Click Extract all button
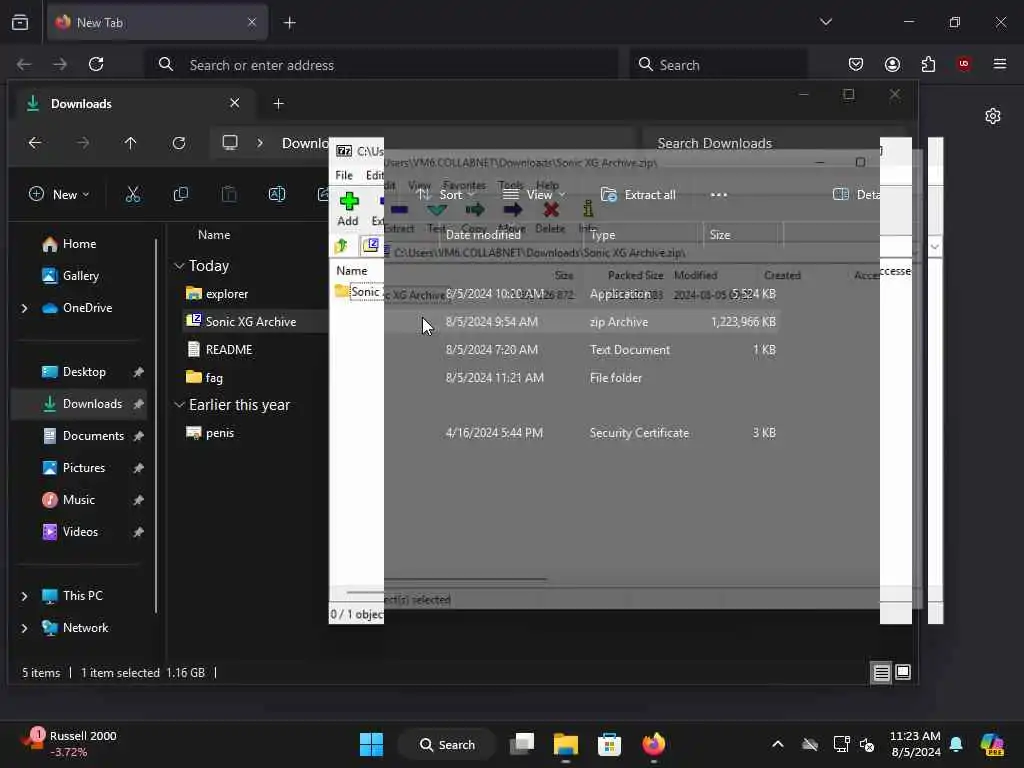The width and height of the screenshot is (1024, 768). [638, 195]
